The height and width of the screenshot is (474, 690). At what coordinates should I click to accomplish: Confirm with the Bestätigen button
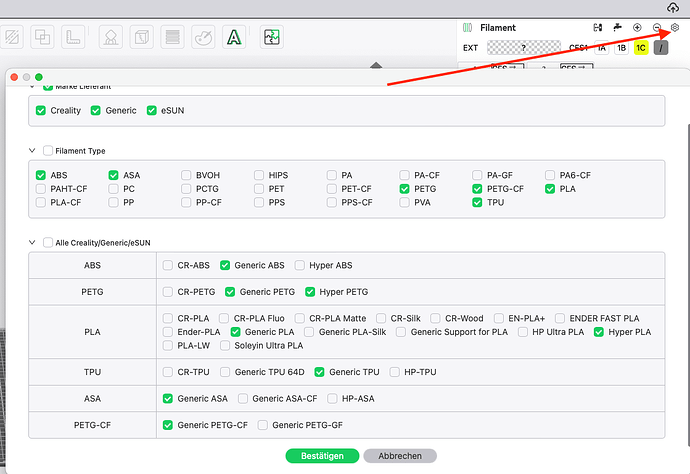322,456
